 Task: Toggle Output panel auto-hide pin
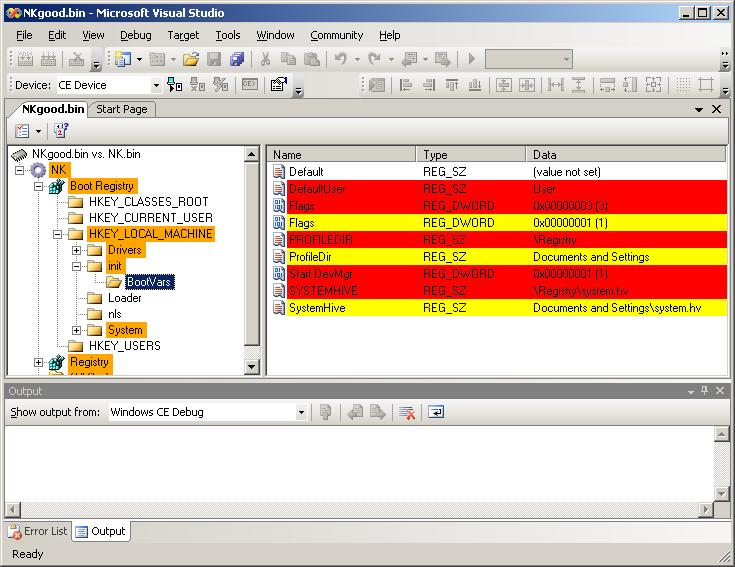pyautogui.click(x=705, y=390)
